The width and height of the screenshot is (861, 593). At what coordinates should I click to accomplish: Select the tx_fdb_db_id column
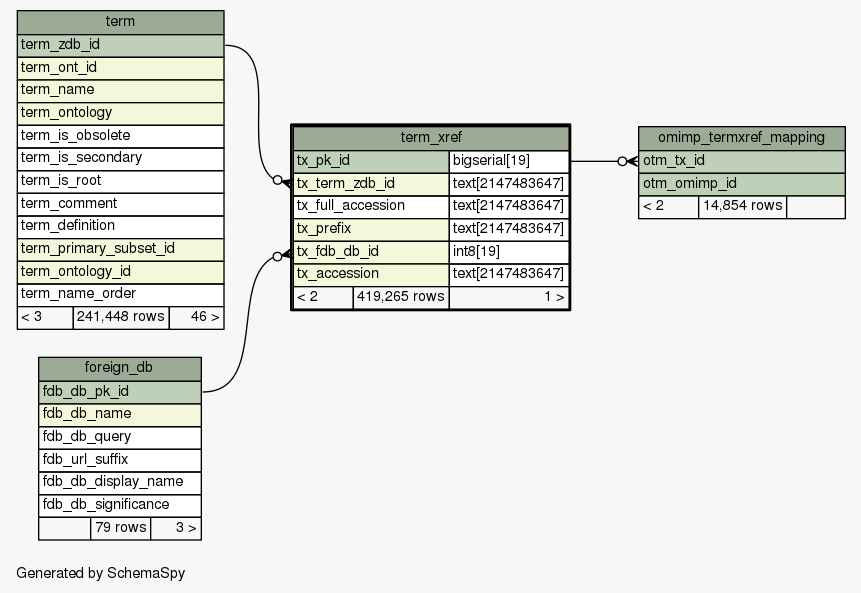[370, 251]
